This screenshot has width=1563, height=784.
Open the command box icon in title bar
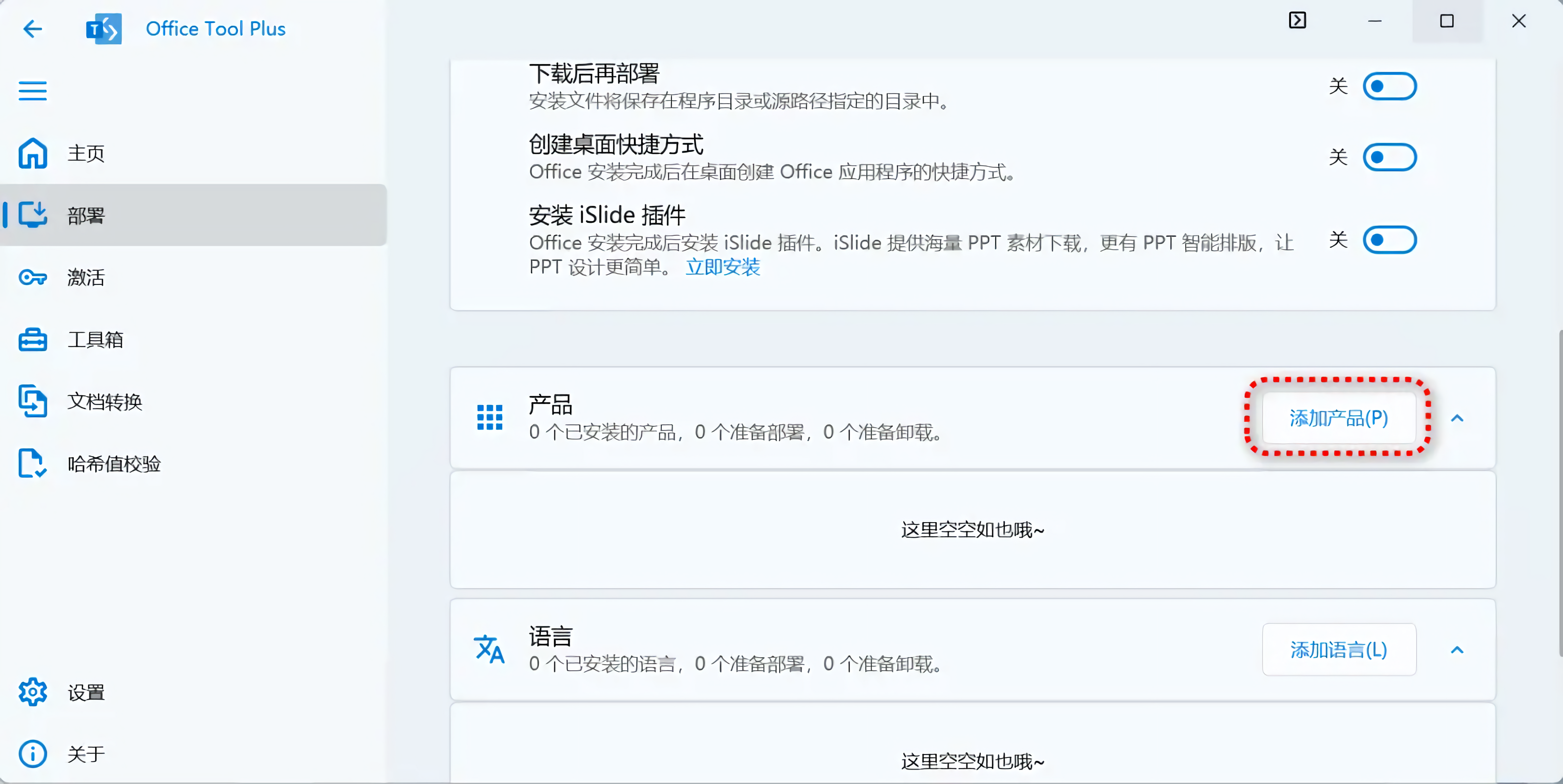(x=1297, y=21)
